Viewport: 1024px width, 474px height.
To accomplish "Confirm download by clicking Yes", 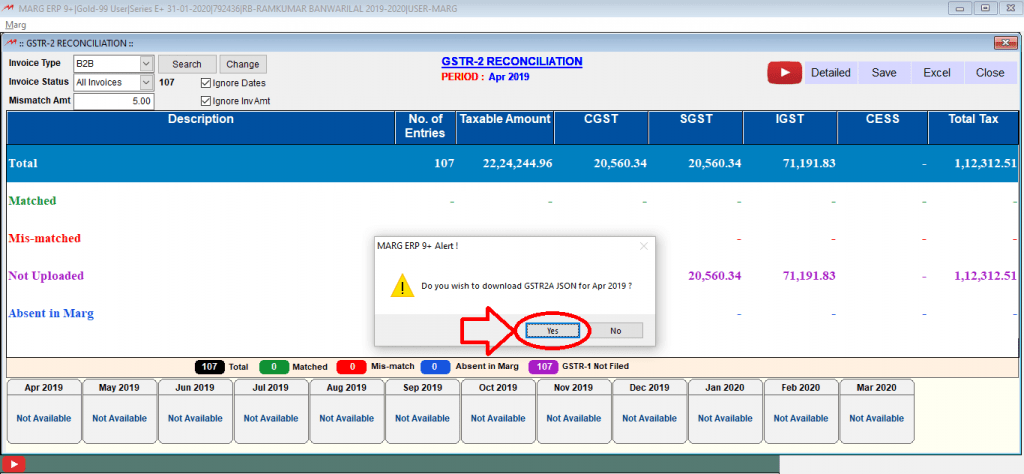I will [552, 330].
